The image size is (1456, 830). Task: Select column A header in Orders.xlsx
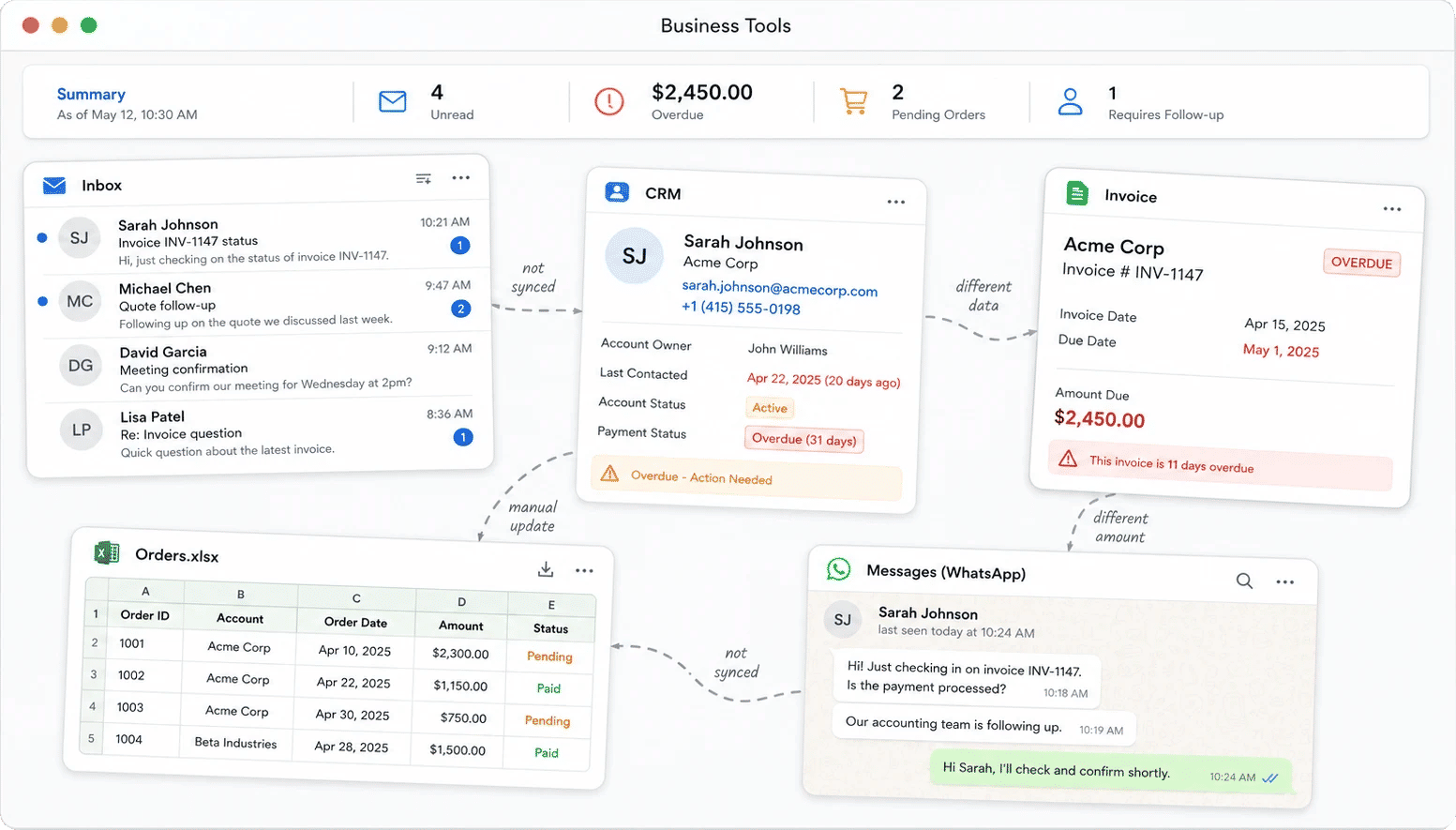[x=145, y=591]
